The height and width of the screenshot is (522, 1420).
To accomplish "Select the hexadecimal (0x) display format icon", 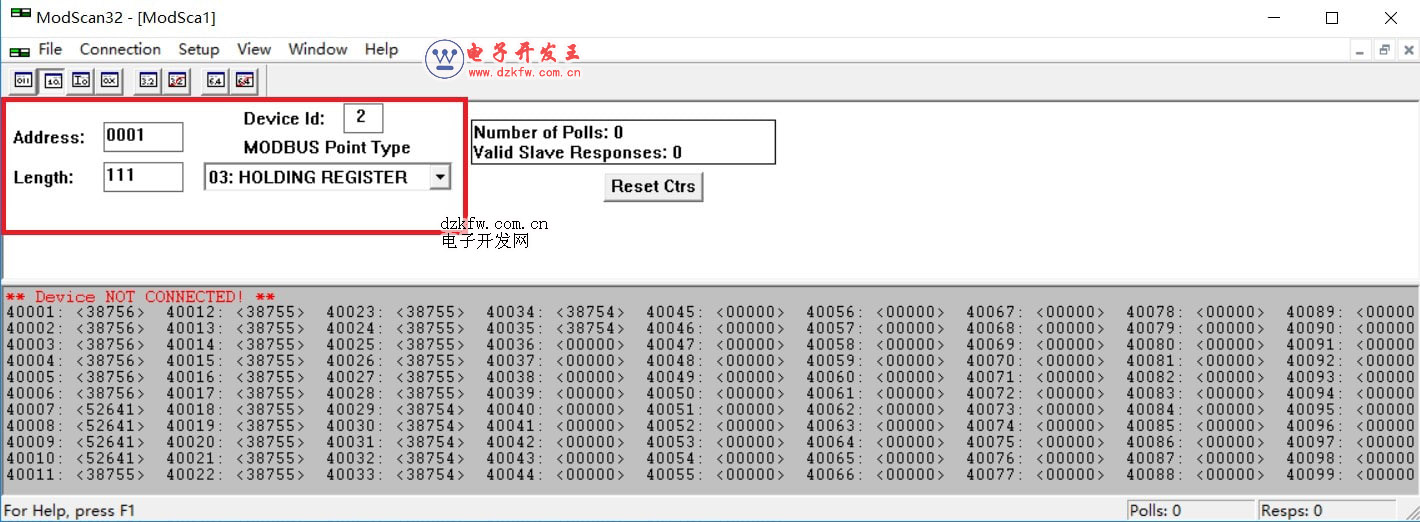I will [x=110, y=80].
